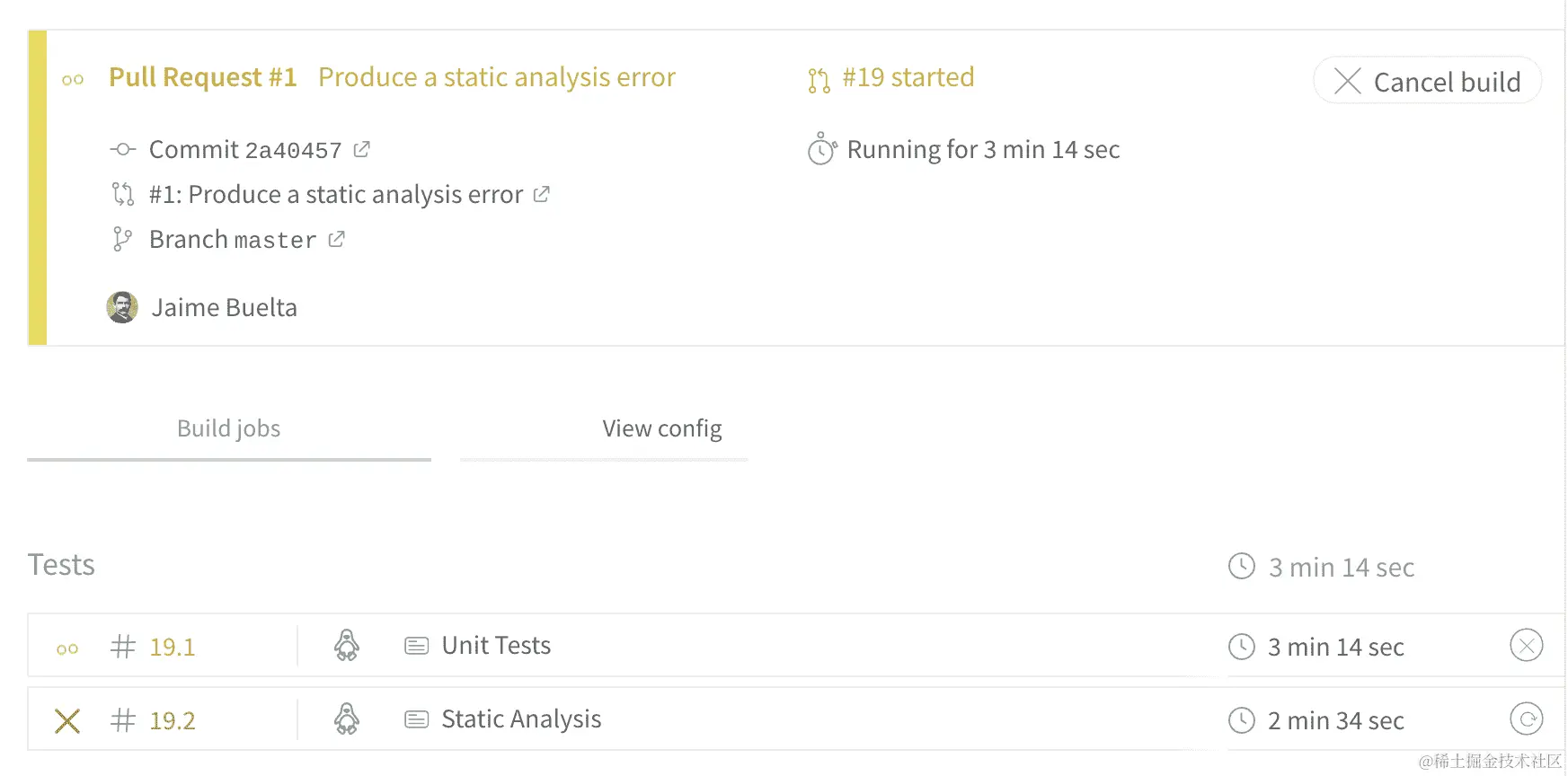Click the failed X status icon for job 19.2
The height and width of the screenshot is (776, 1568).
point(67,720)
